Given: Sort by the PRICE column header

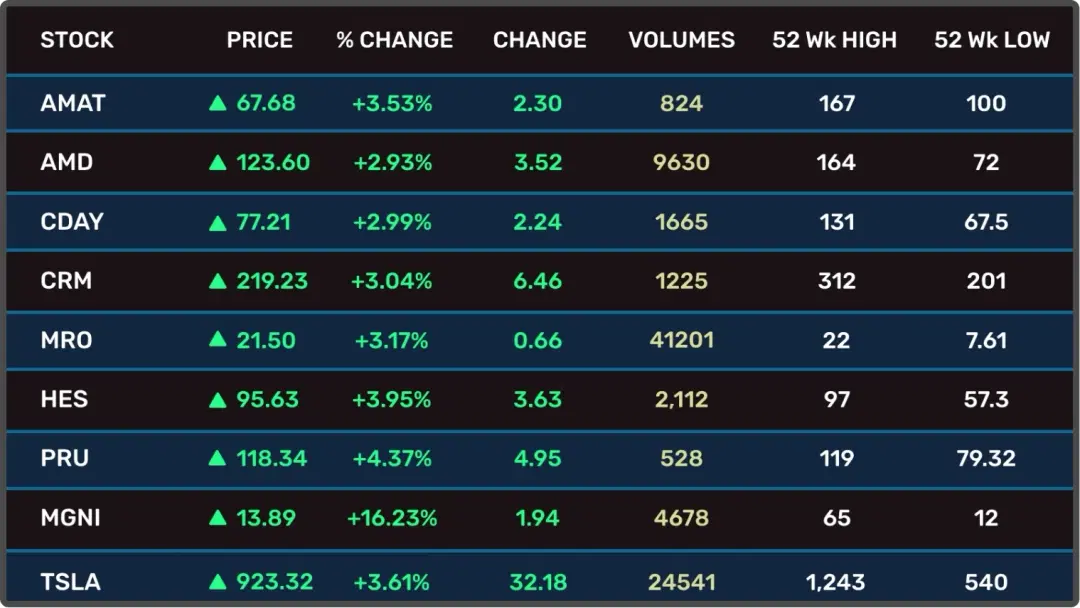Looking at the screenshot, I should pyautogui.click(x=260, y=40).
